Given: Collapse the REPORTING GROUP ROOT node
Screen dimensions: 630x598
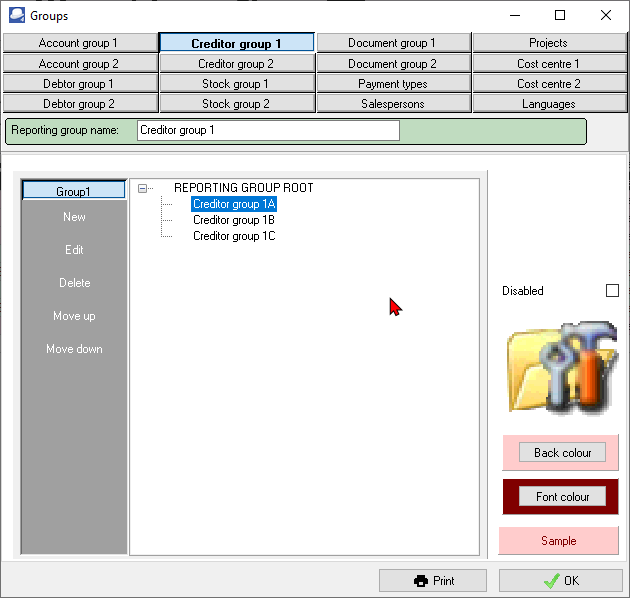Looking at the screenshot, I should (x=142, y=188).
